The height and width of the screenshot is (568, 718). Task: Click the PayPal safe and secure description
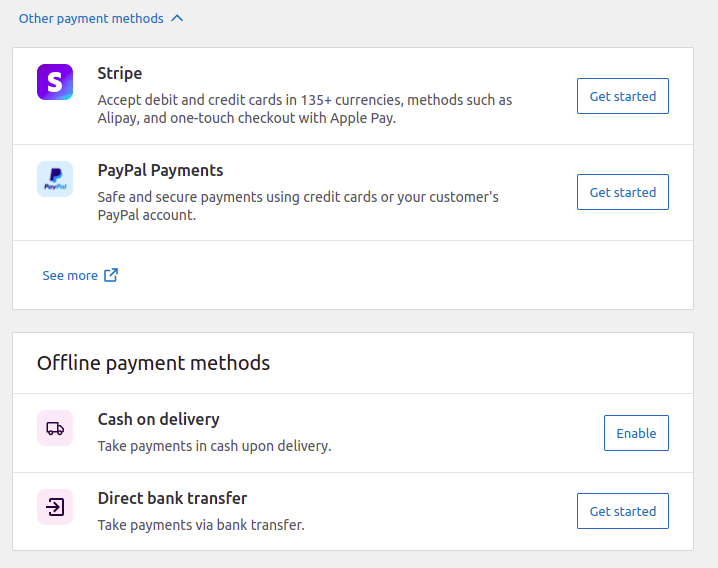click(298, 206)
